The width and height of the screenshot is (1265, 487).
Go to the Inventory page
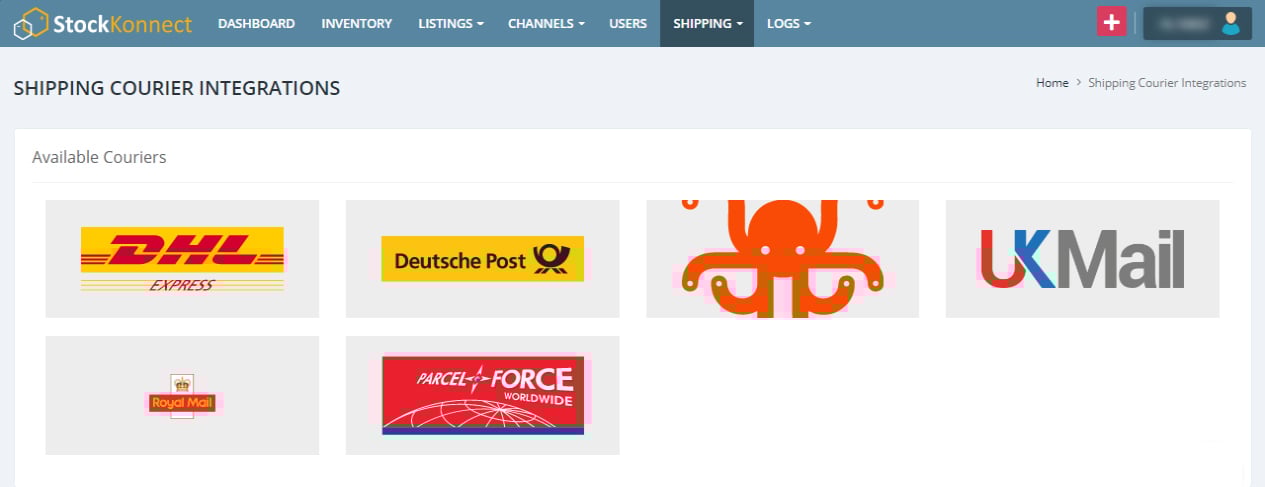pyautogui.click(x=356, y=23)
